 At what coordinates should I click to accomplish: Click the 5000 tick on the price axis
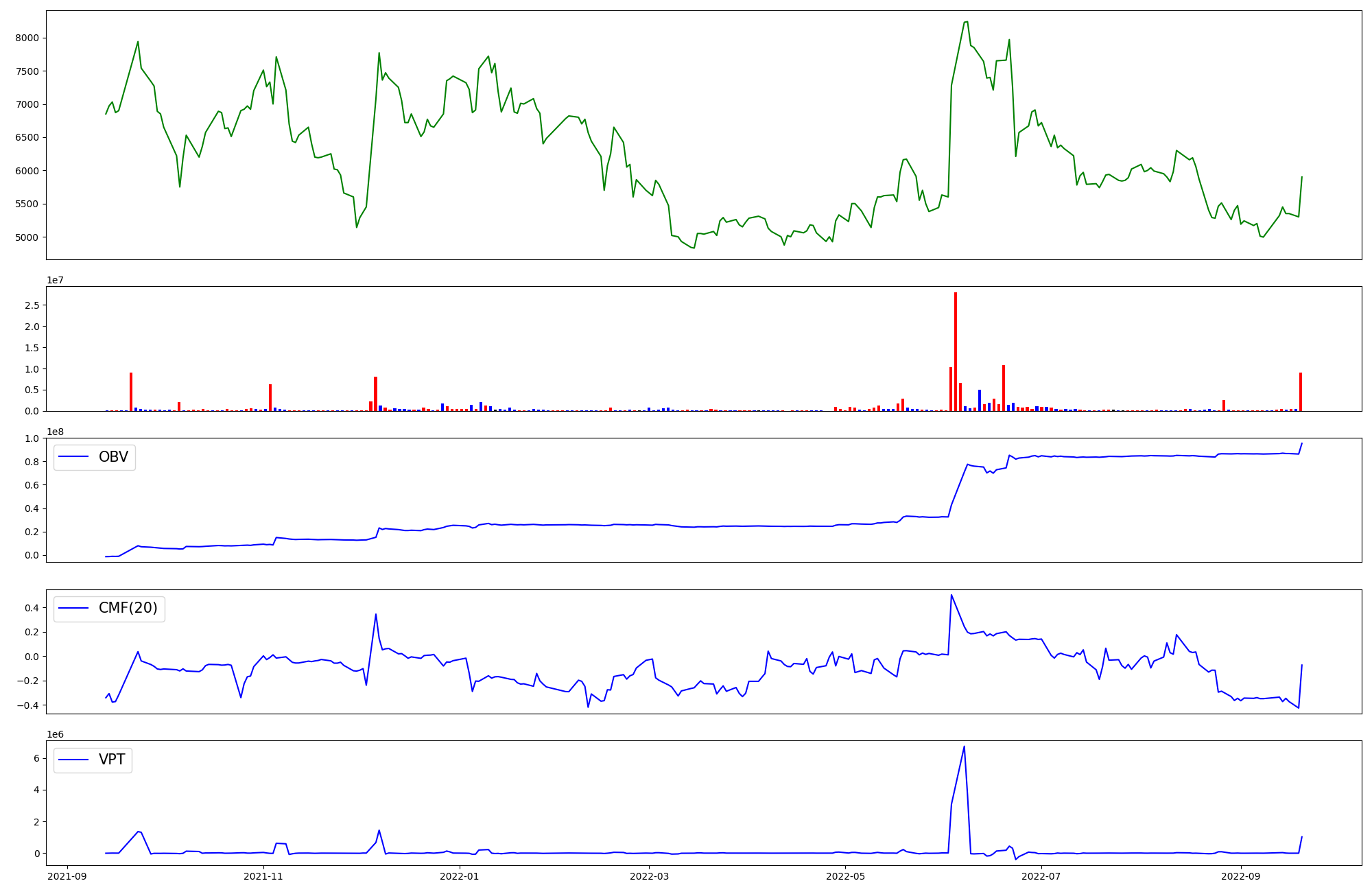(x=27, y=237)
